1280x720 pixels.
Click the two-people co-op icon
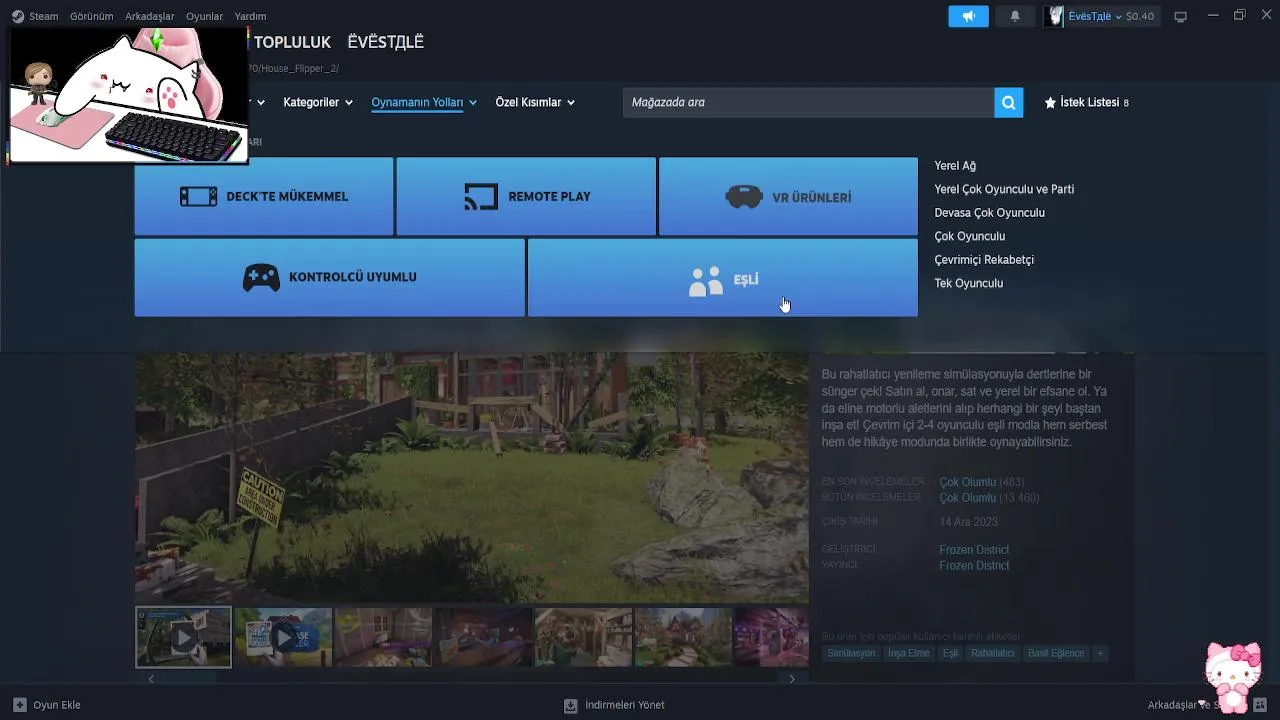[x=706, y=281]
